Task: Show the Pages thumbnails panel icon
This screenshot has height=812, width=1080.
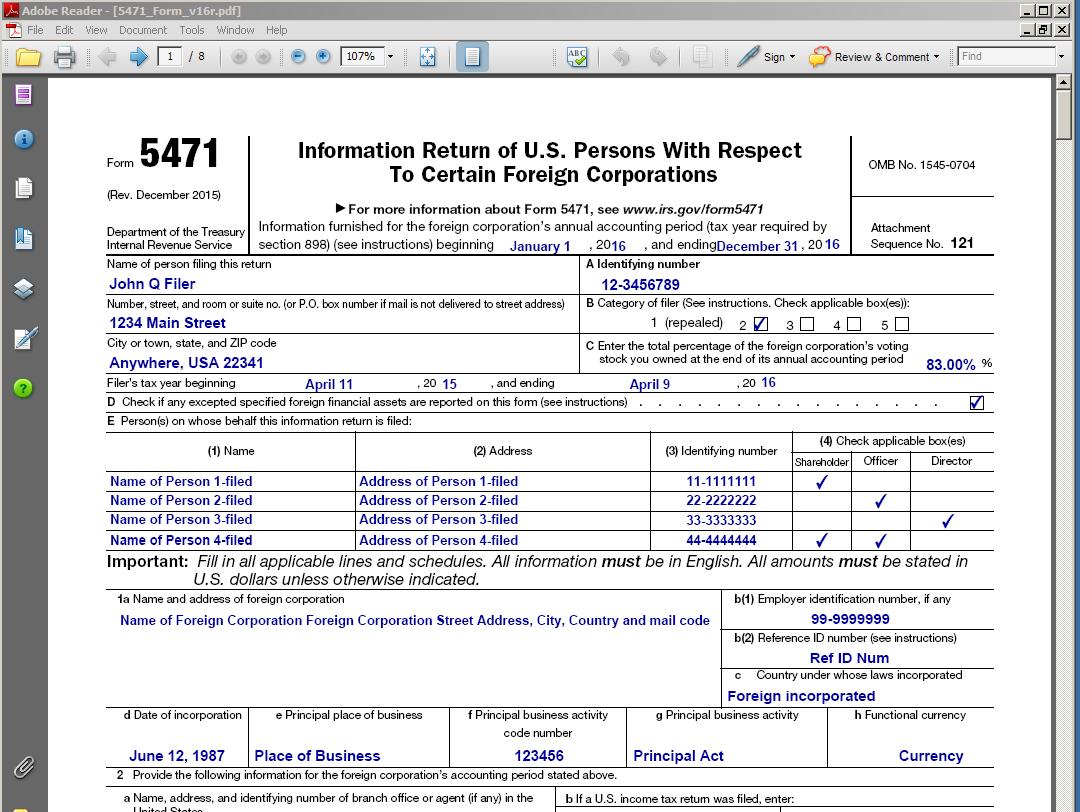Action: (23, 188)
